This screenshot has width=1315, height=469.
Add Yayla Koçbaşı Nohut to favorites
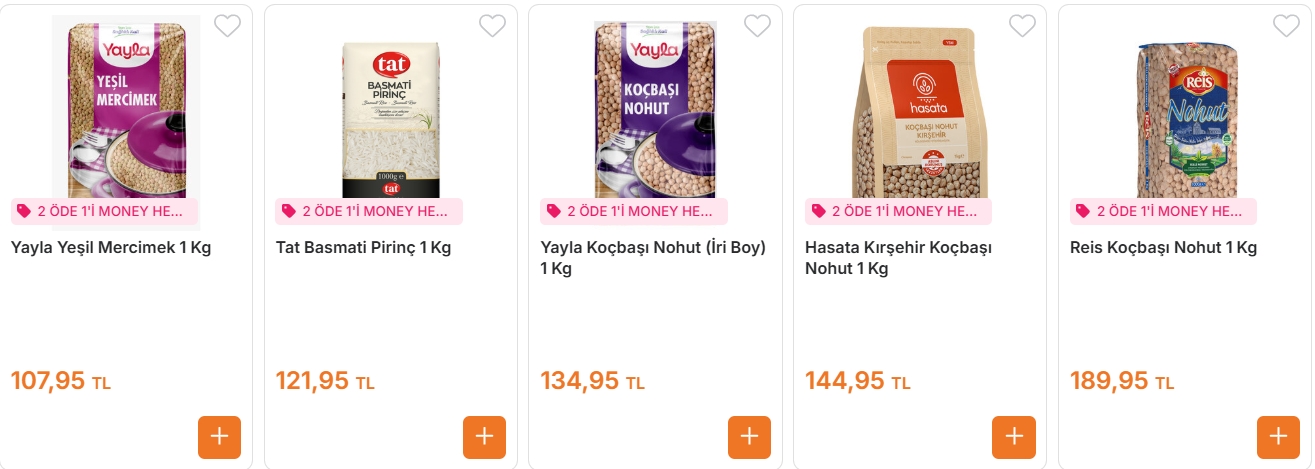pos(757,26)
